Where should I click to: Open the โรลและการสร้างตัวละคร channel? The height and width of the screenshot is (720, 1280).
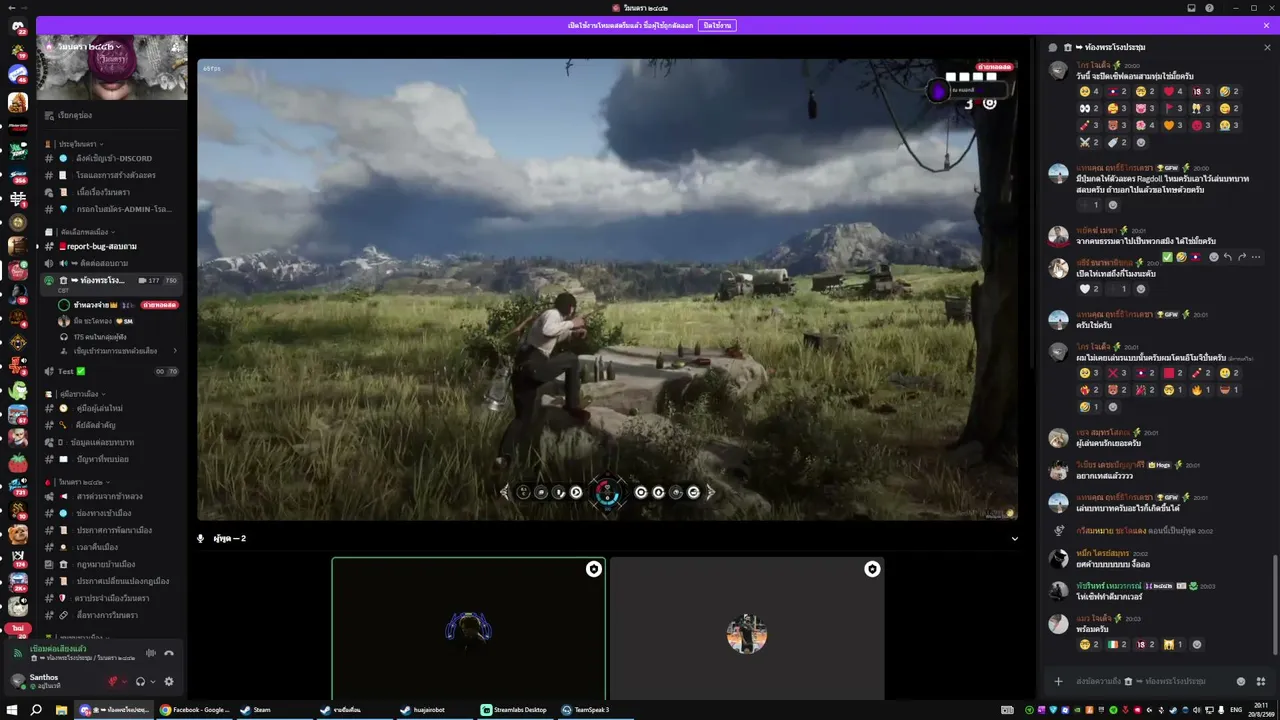pyautogui.click(x=112, y=175)
